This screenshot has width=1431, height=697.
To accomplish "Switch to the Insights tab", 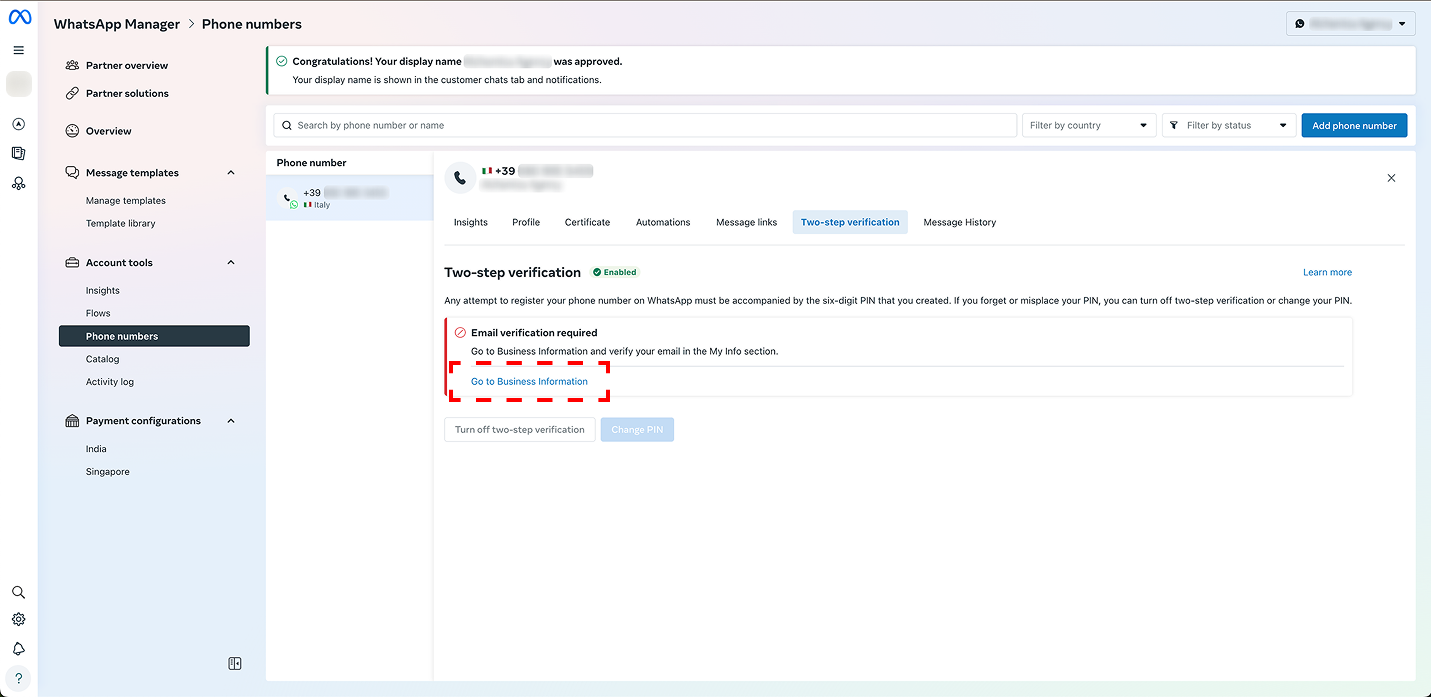I will [x=471, y=222].
